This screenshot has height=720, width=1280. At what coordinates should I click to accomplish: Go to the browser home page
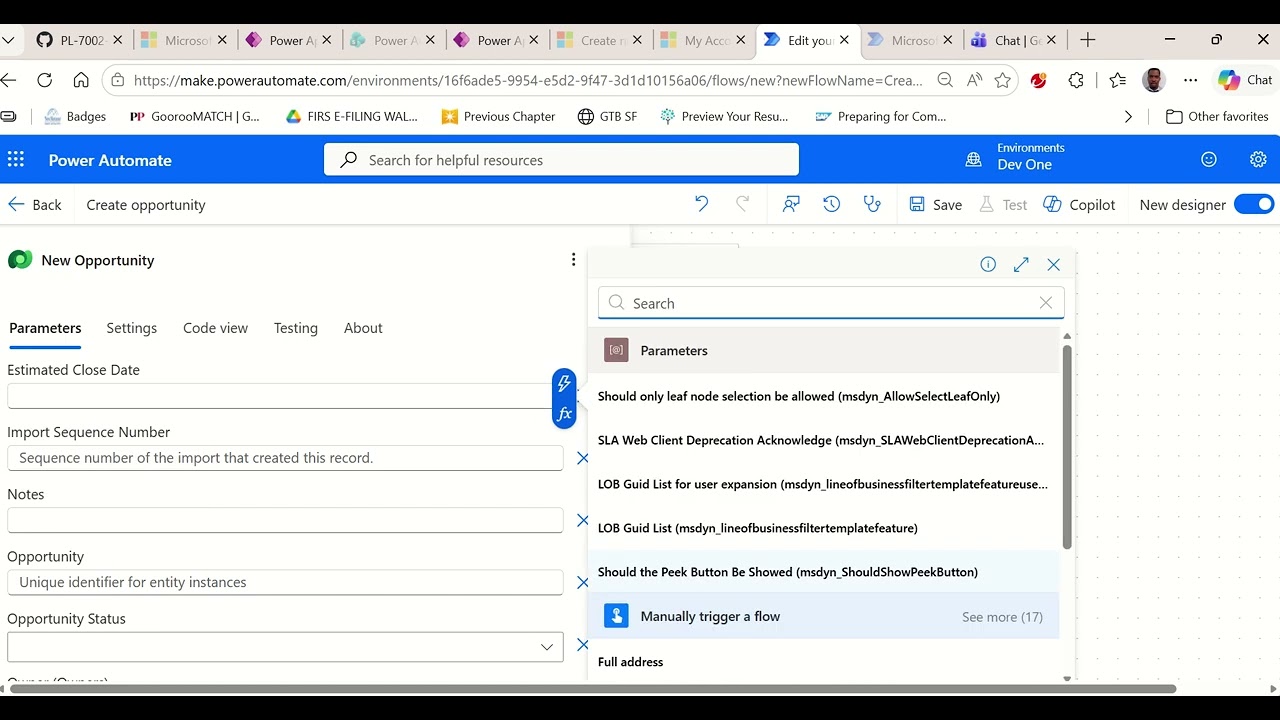[x=81, y=80]
